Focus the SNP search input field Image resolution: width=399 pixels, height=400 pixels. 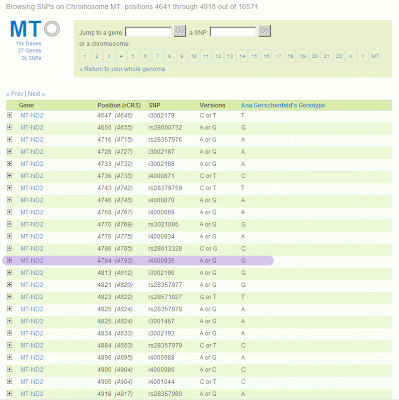click(233, 32)
